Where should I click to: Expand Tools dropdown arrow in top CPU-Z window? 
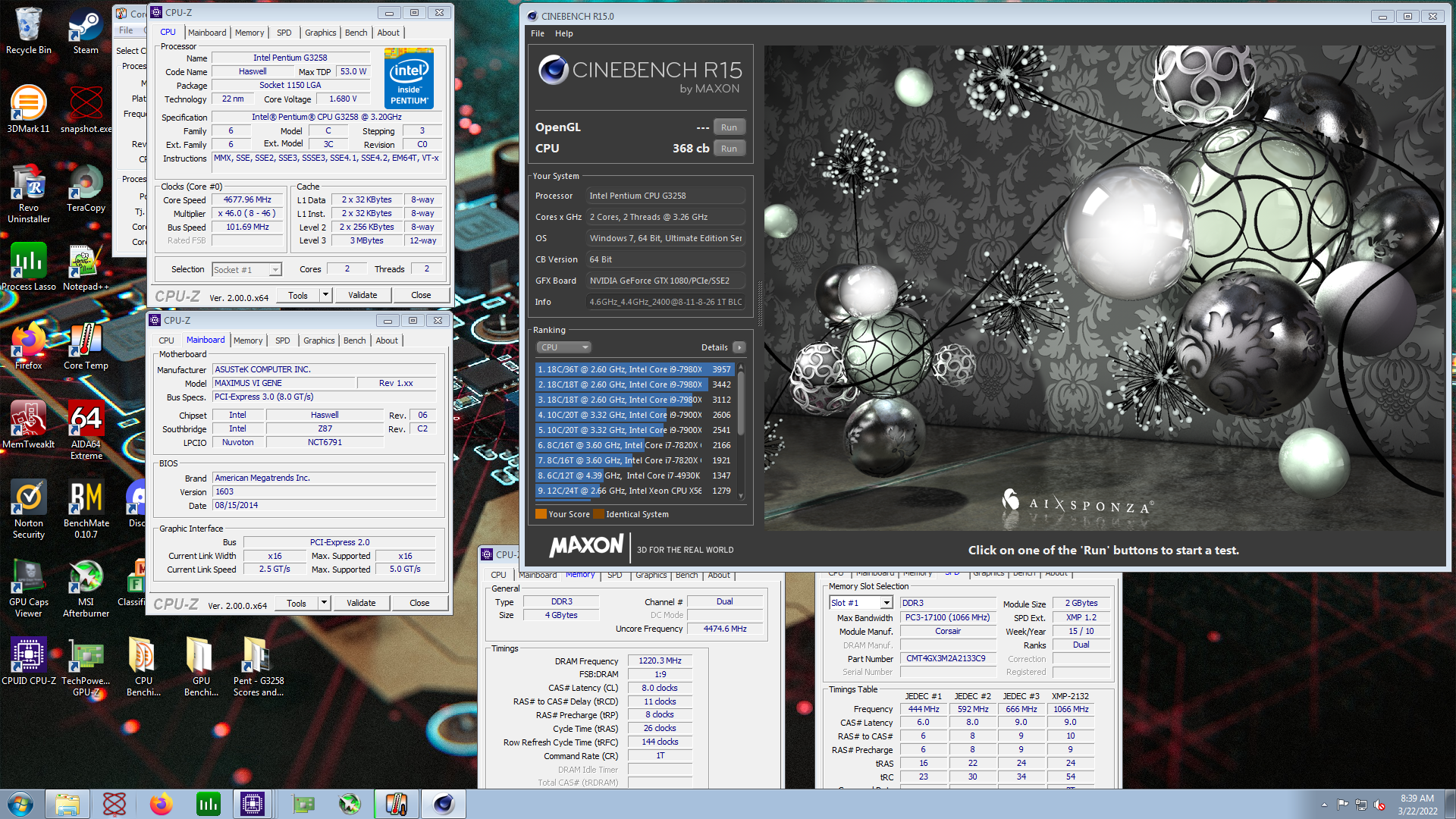coord(326,295)
